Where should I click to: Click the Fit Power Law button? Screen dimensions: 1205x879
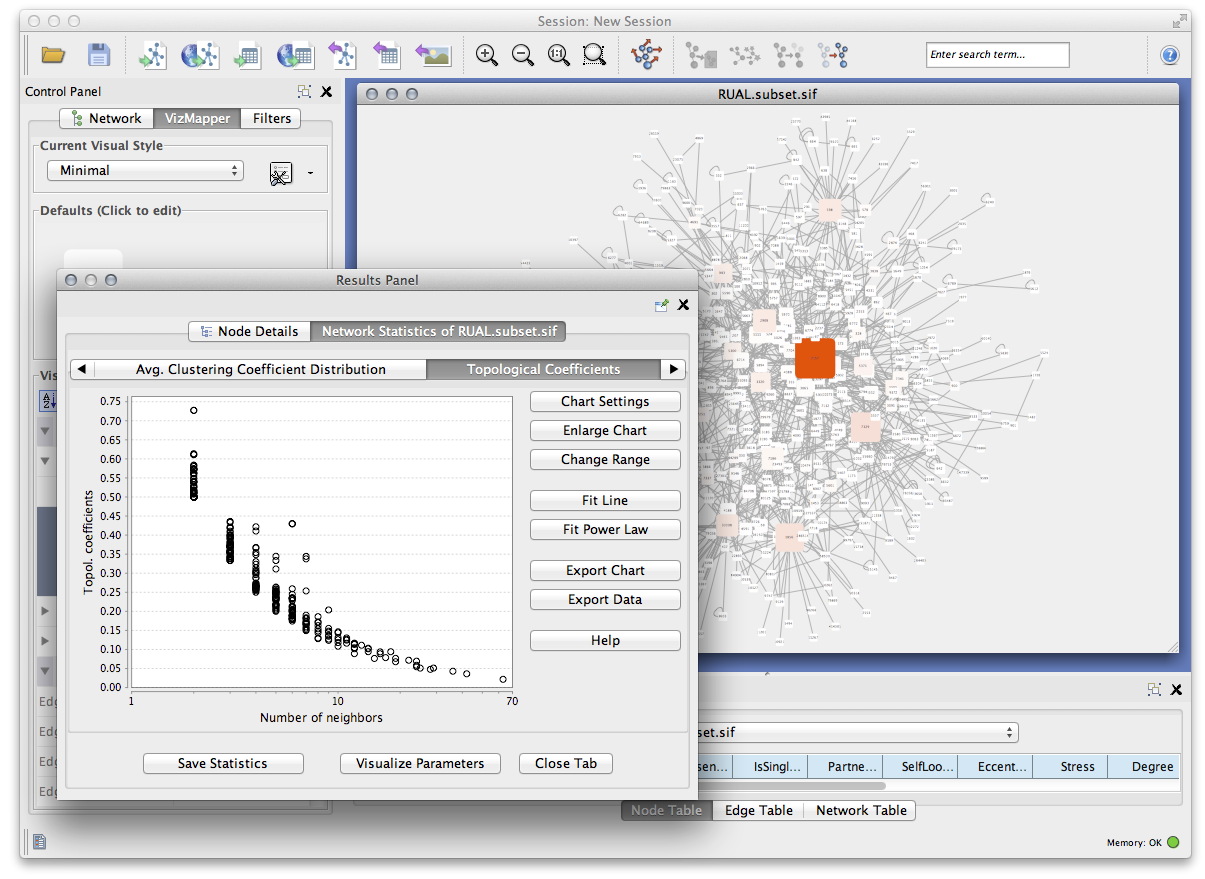click(605, 529)
